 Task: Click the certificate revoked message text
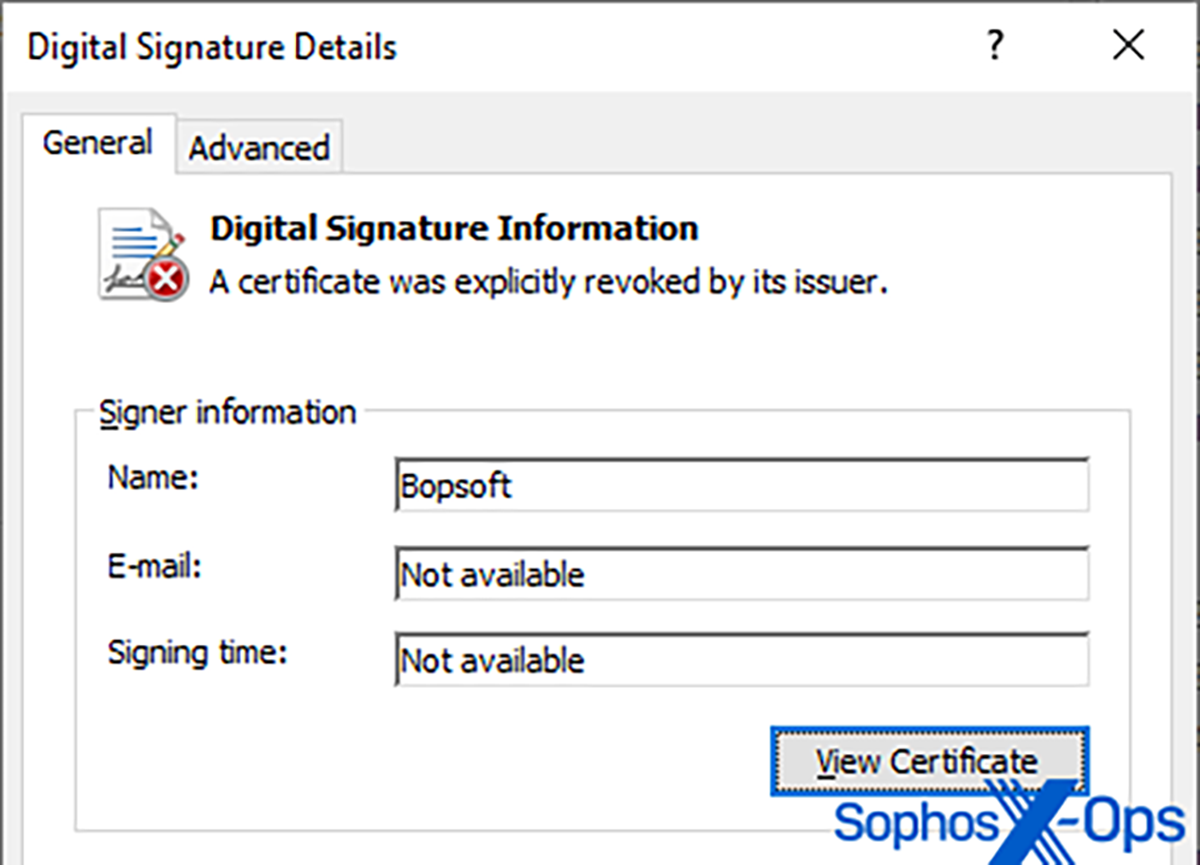(x=549, y=283)
